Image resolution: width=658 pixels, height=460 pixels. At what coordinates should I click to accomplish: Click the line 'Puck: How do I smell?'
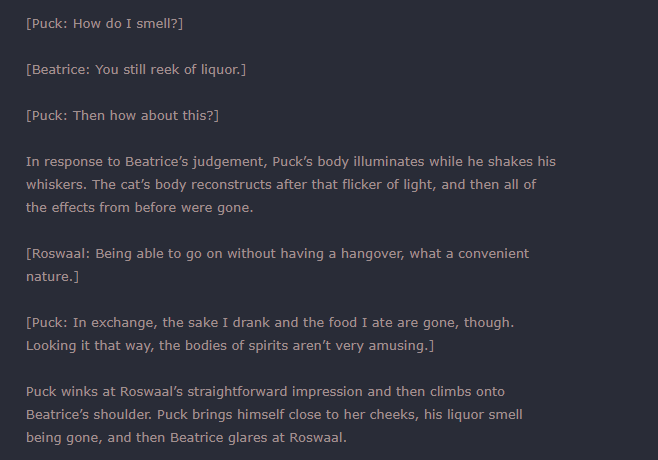pyautogui.click(x=104, y=24)
